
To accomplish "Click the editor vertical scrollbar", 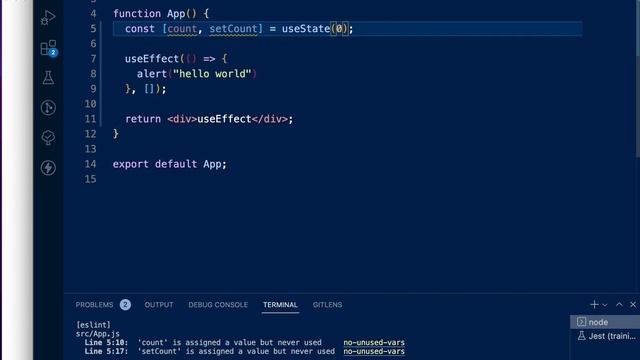I will coord(638,78).
